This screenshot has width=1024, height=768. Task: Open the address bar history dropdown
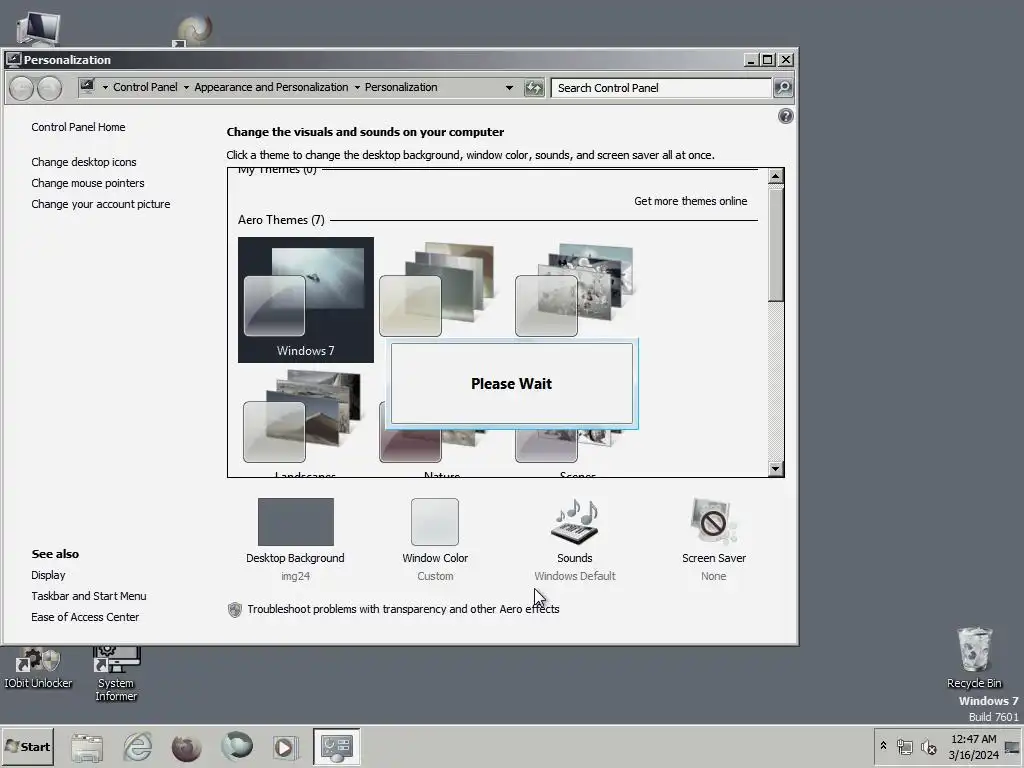(509, 88)
